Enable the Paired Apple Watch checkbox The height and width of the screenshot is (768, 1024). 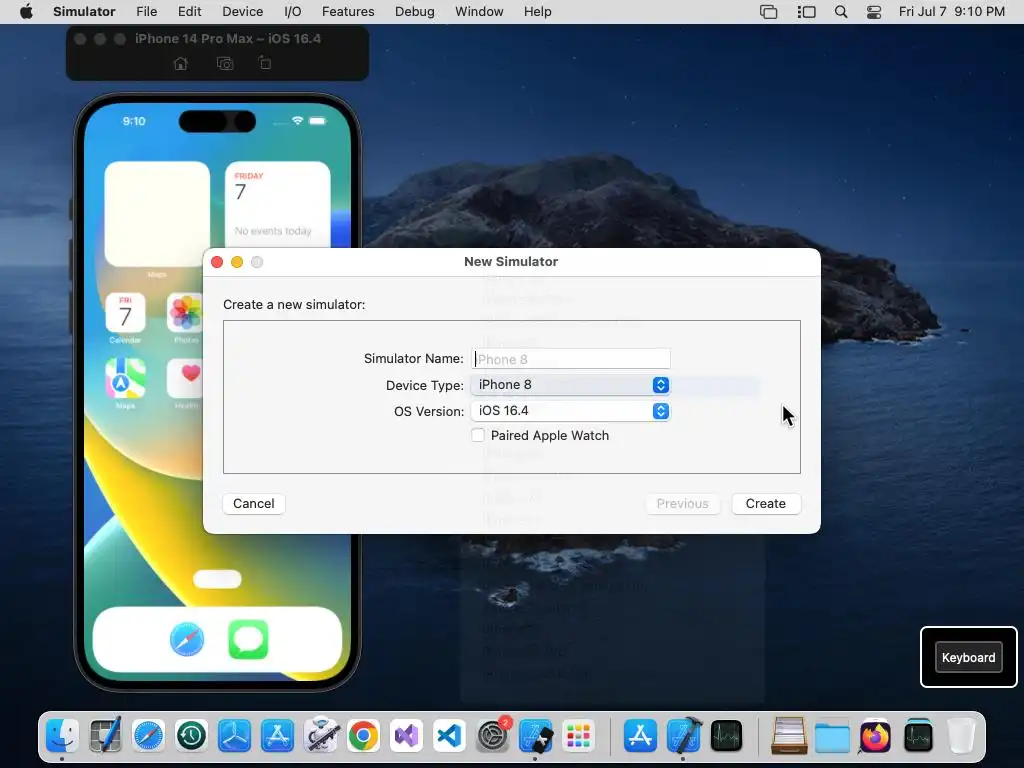tap(478, 436)
